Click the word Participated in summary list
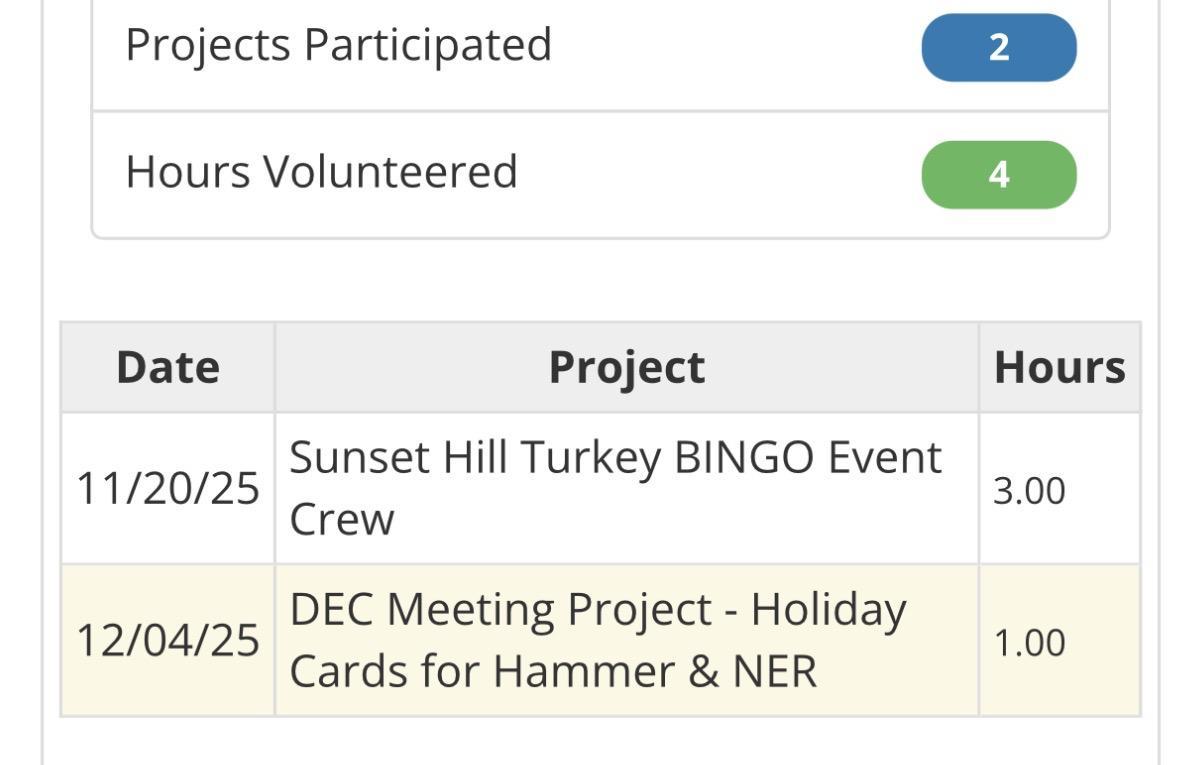1179x765 pixels. click(427, 45)
